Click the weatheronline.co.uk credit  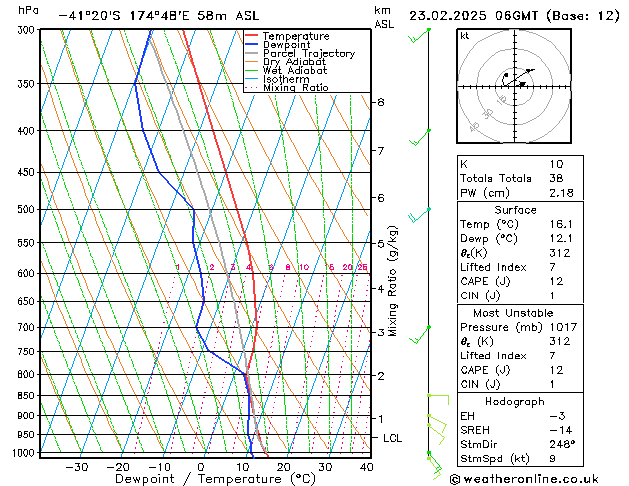524,479
